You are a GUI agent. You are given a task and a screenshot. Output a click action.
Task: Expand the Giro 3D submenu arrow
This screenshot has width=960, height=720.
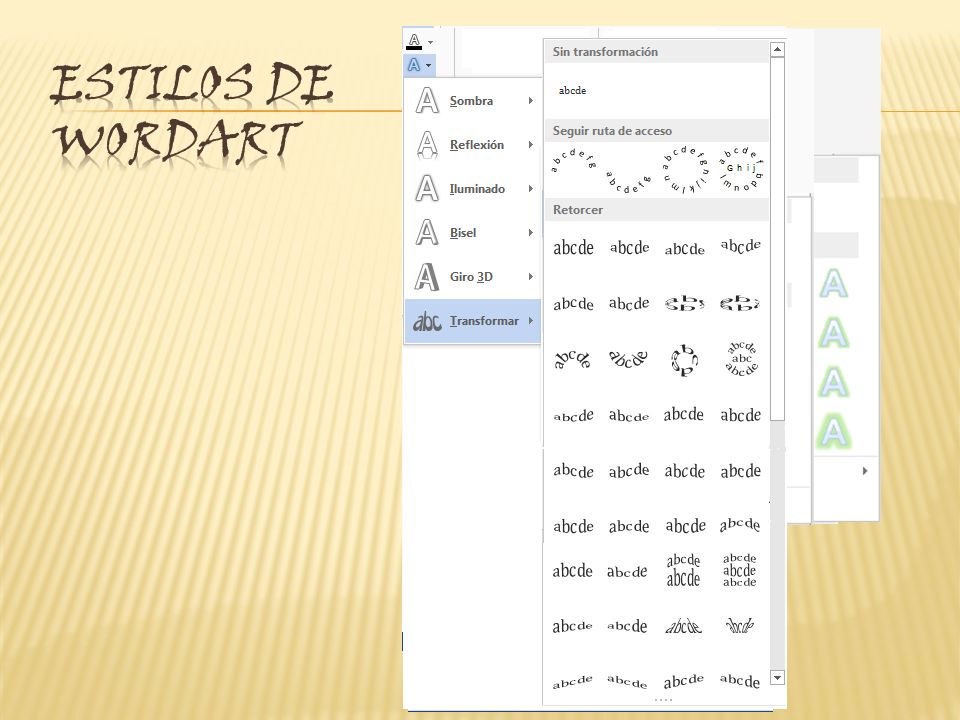pyautogui.click(x=531, y=277)
